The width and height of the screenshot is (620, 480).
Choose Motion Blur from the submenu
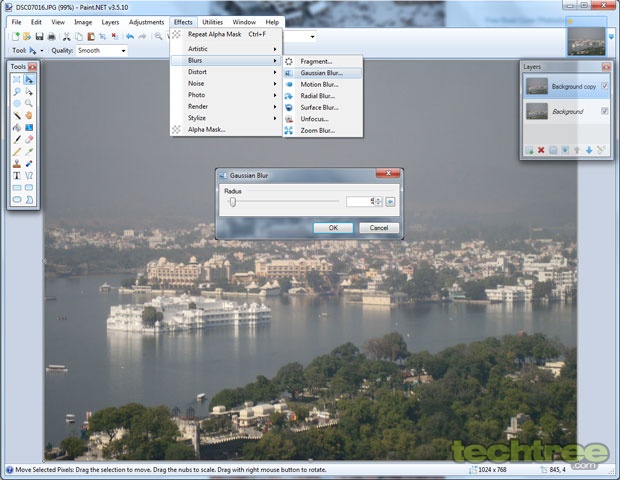[323, 84]
